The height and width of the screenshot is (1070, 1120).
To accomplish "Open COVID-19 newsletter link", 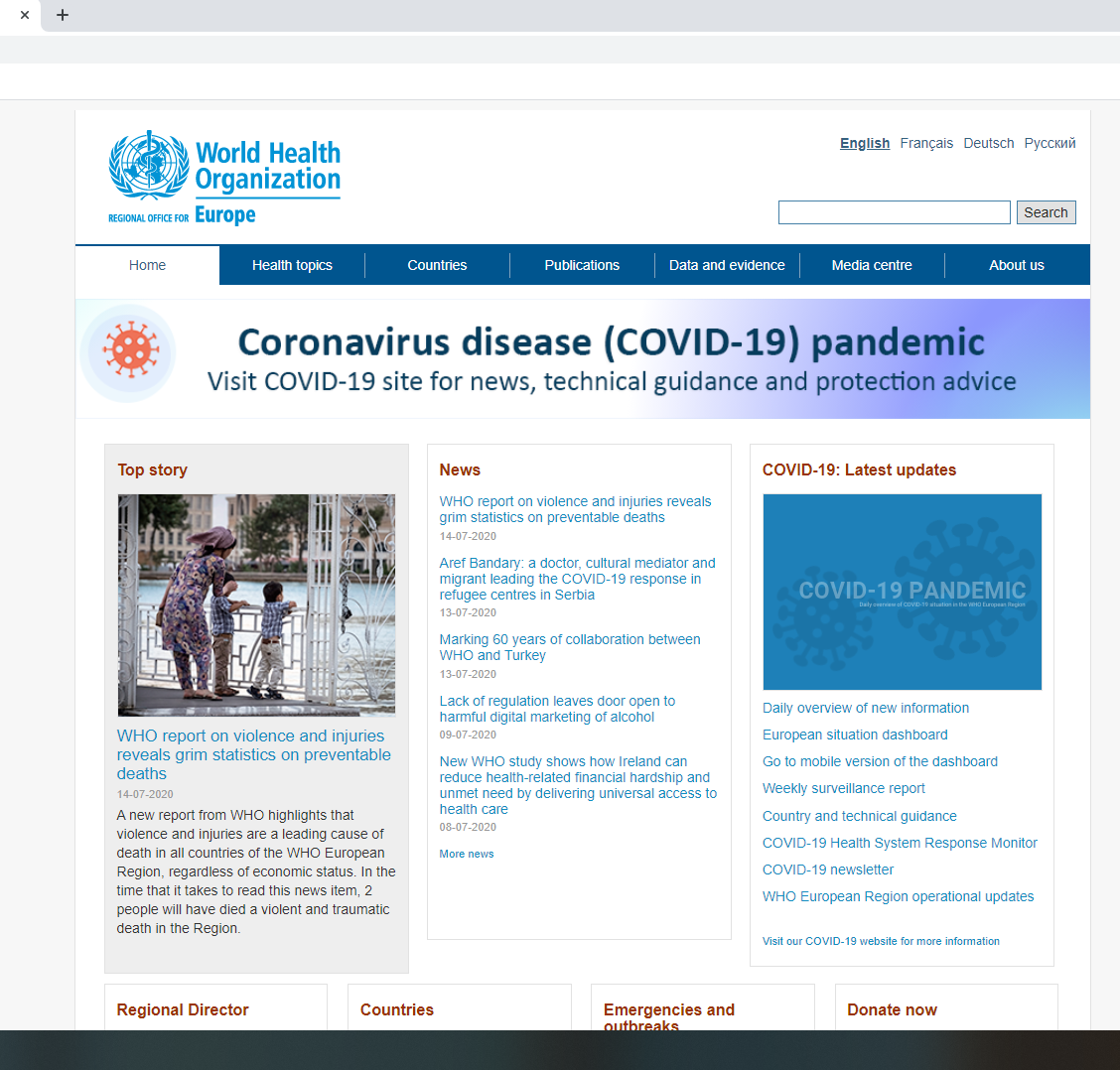I will pyautogui.click(x=828, y=869).
